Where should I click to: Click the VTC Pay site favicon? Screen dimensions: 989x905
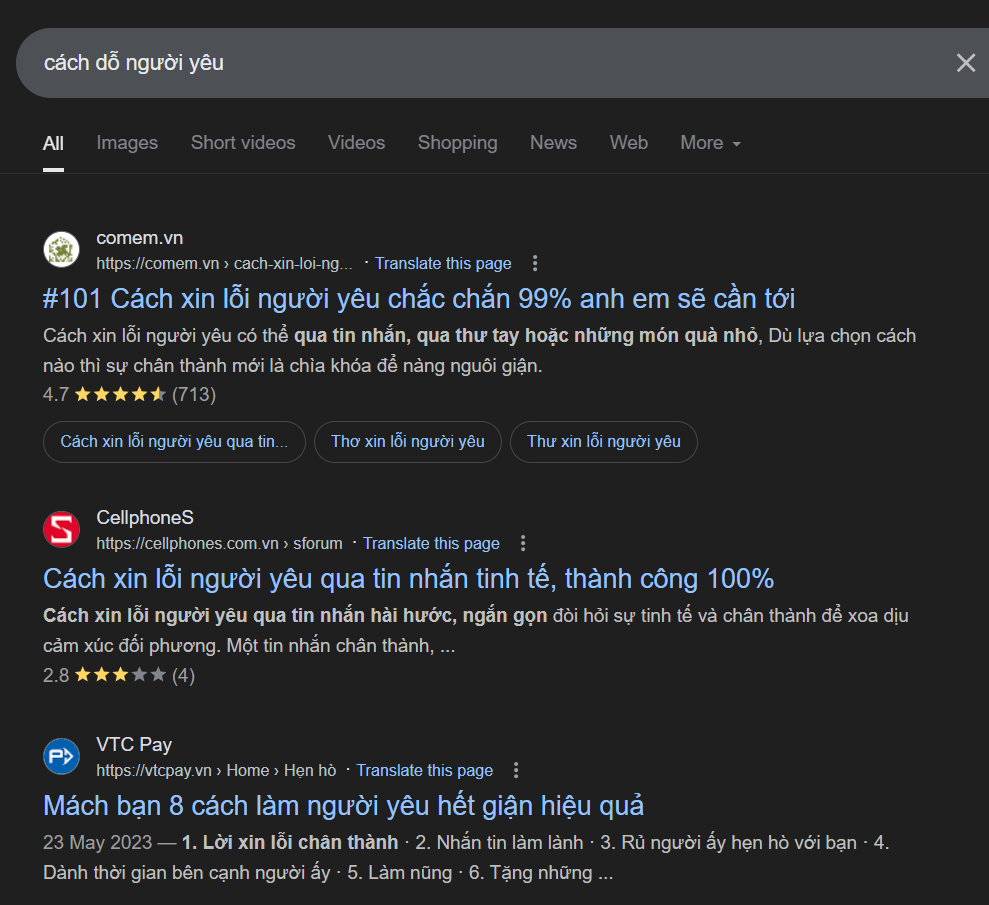pyautogui.click(x=61, y=757)
